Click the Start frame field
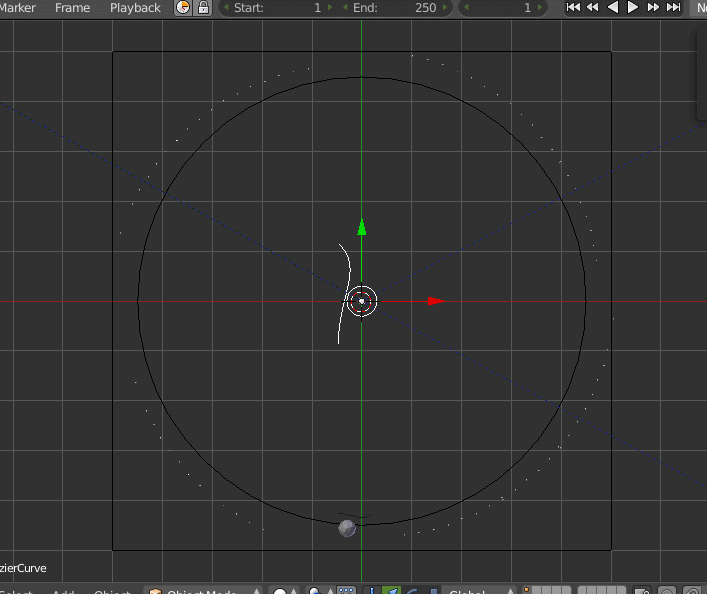The width and height of the screenshot is (707, 594). click(x=278, y=8)
